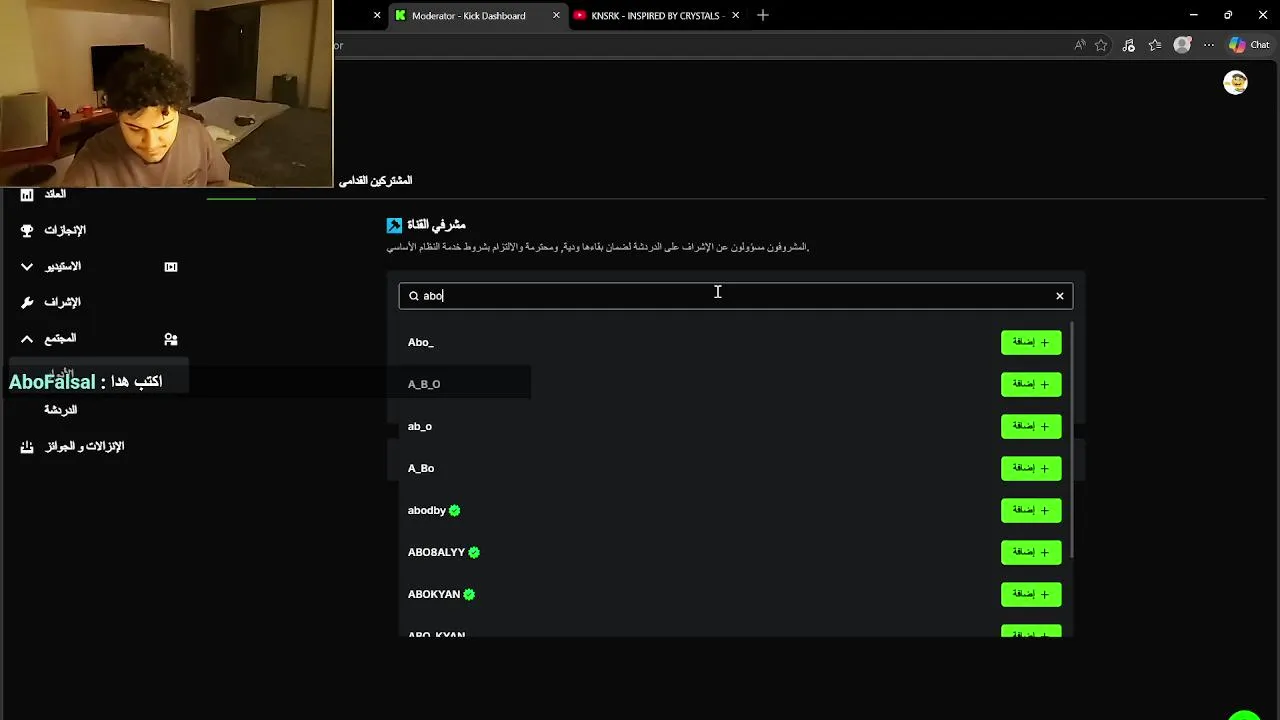Add user A_B_O as moderator
The height and width of the screenshot is (720, 1280).
(x=1031, y=384)
